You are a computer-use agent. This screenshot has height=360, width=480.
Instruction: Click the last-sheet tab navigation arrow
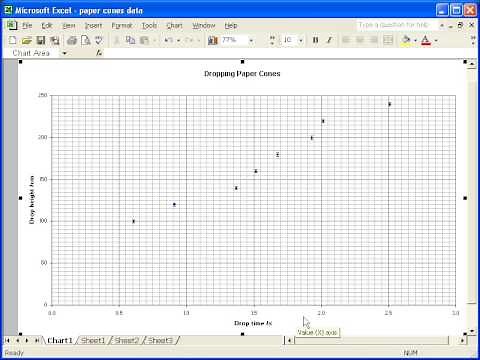tap(37, 340)
